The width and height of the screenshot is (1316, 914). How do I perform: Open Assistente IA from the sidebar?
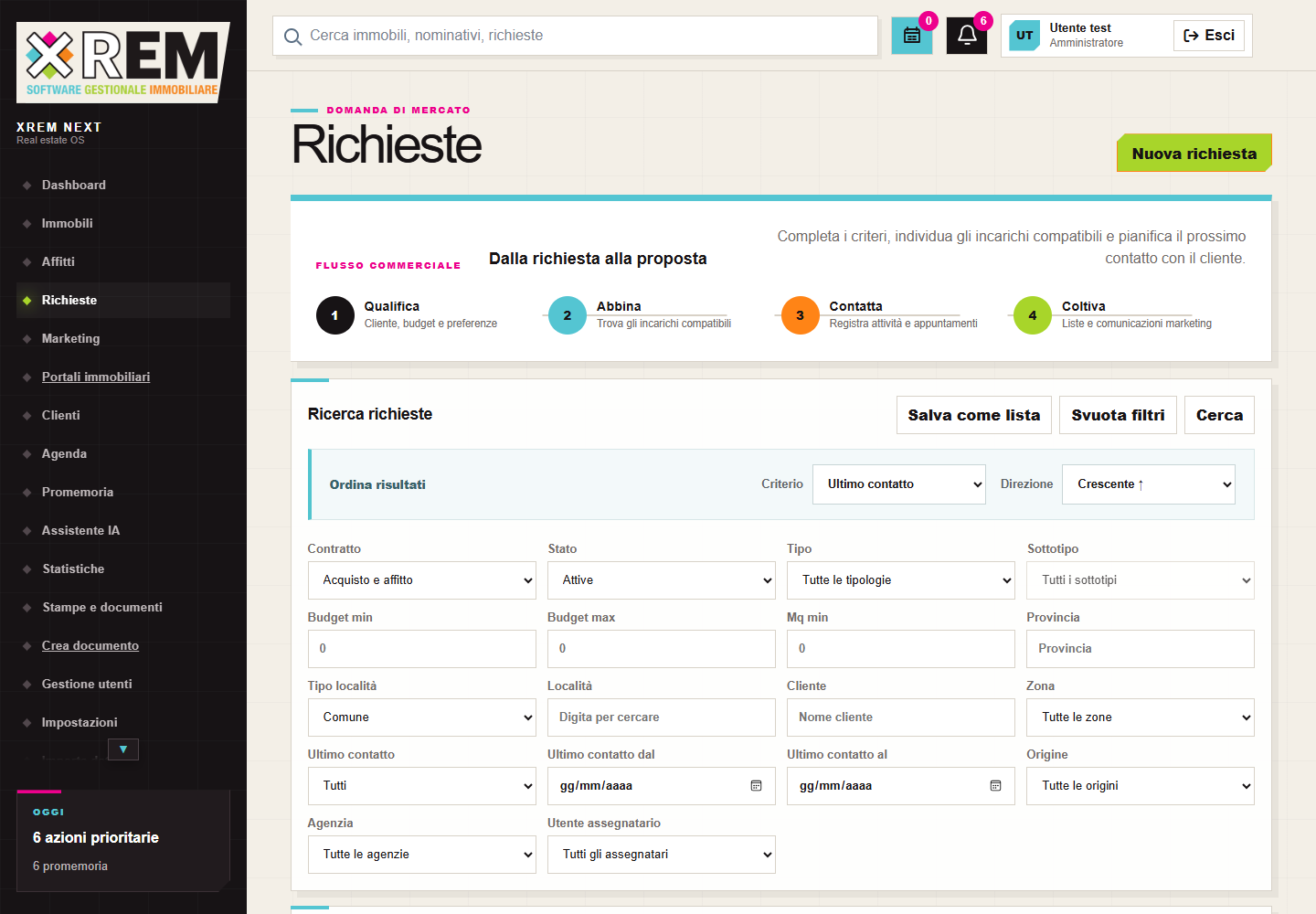(x=123, y=530)
